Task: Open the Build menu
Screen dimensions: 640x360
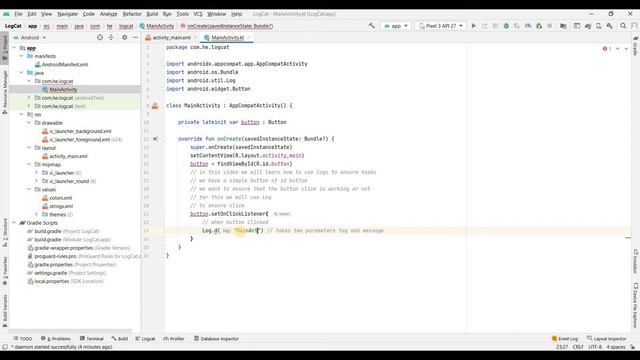Action: pos(152,14)
